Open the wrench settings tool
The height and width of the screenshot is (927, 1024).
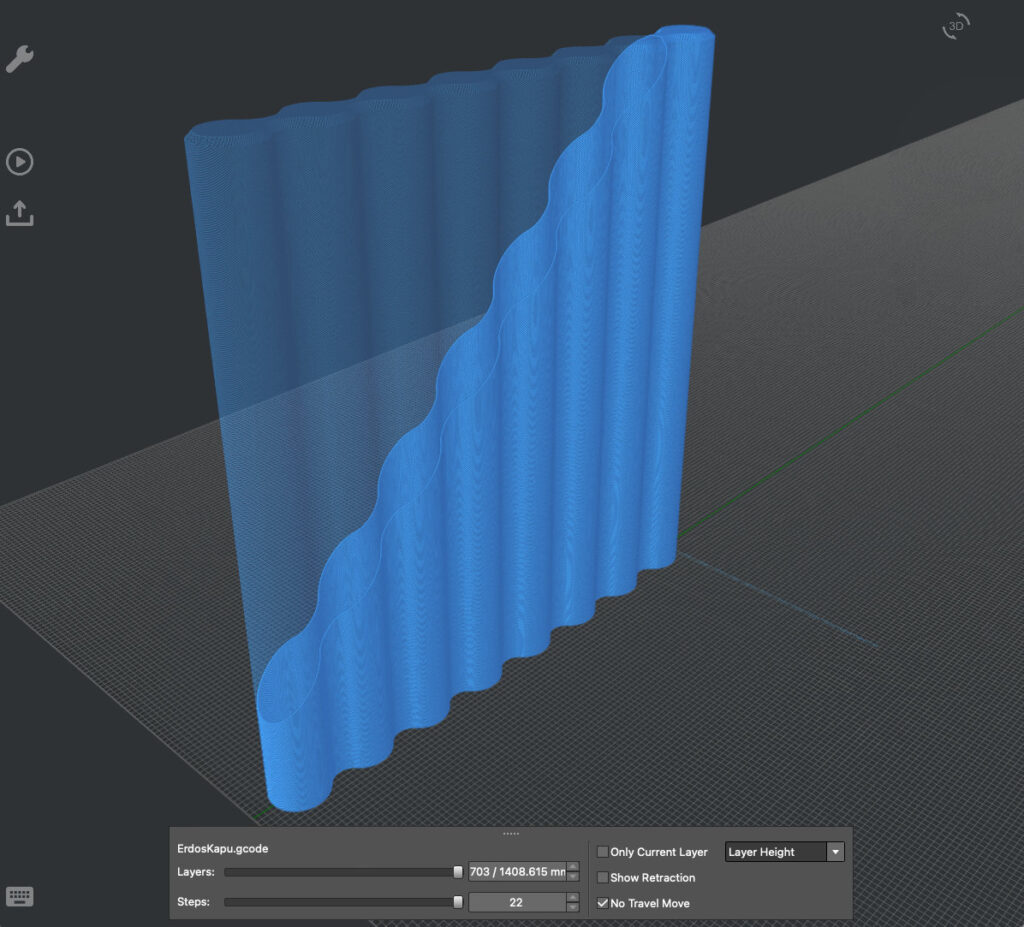pyautogui.click(x=20, y=59)
